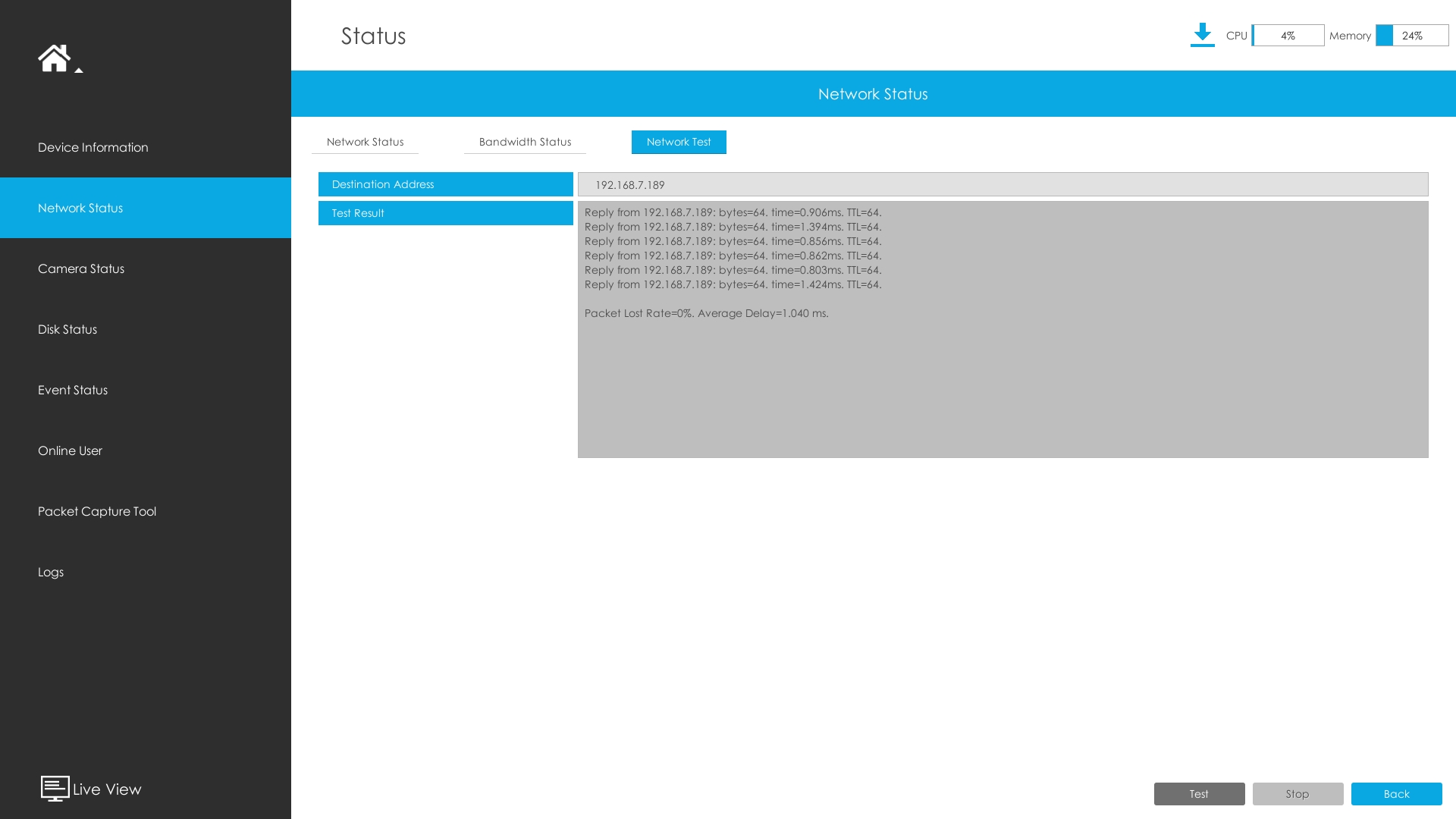Image resolution: width=1456 pixels, height=819 pixels.
Task: Click reply line with time=1.394ms
Action: tap(733, 227)
